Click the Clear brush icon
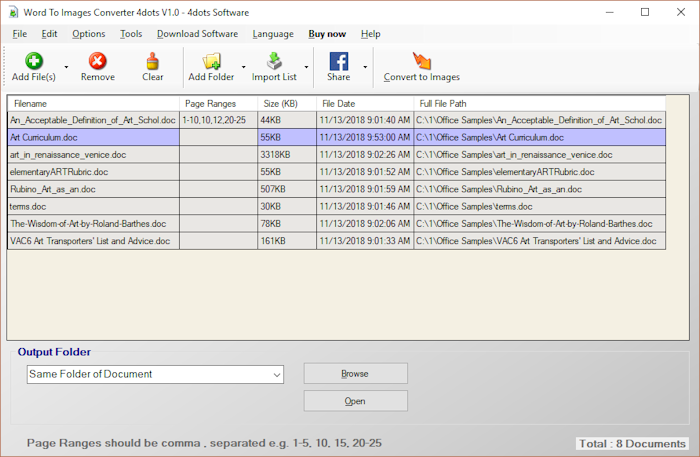 152,61
